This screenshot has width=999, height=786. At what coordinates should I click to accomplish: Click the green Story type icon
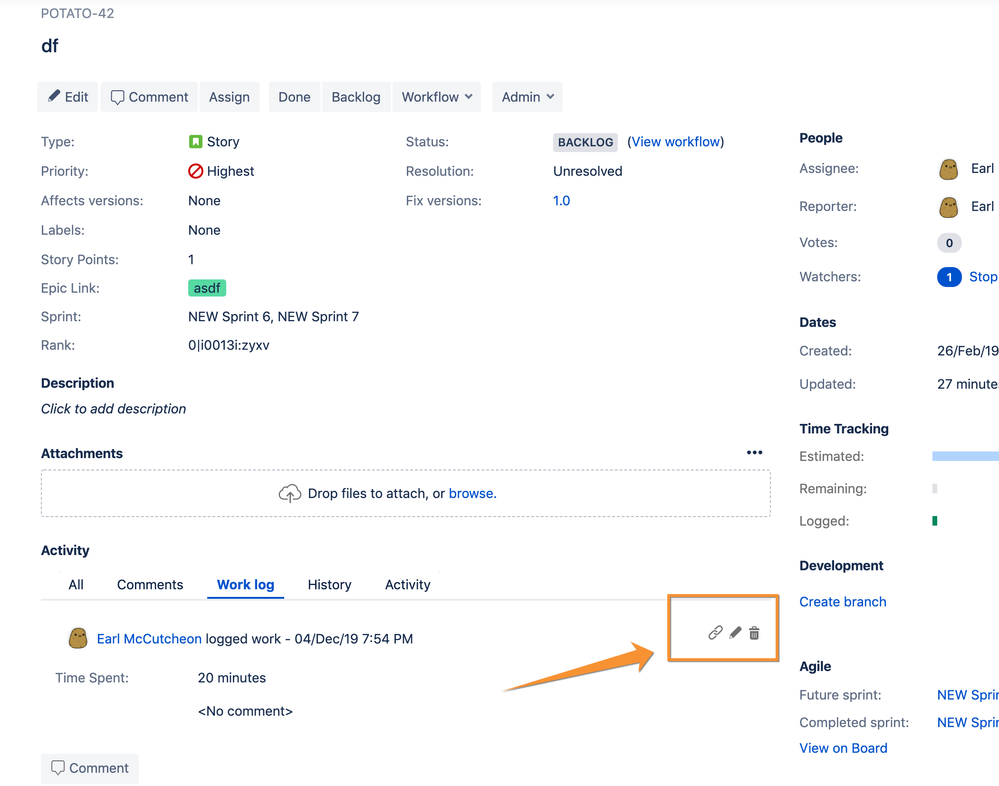tap(196, 141)
